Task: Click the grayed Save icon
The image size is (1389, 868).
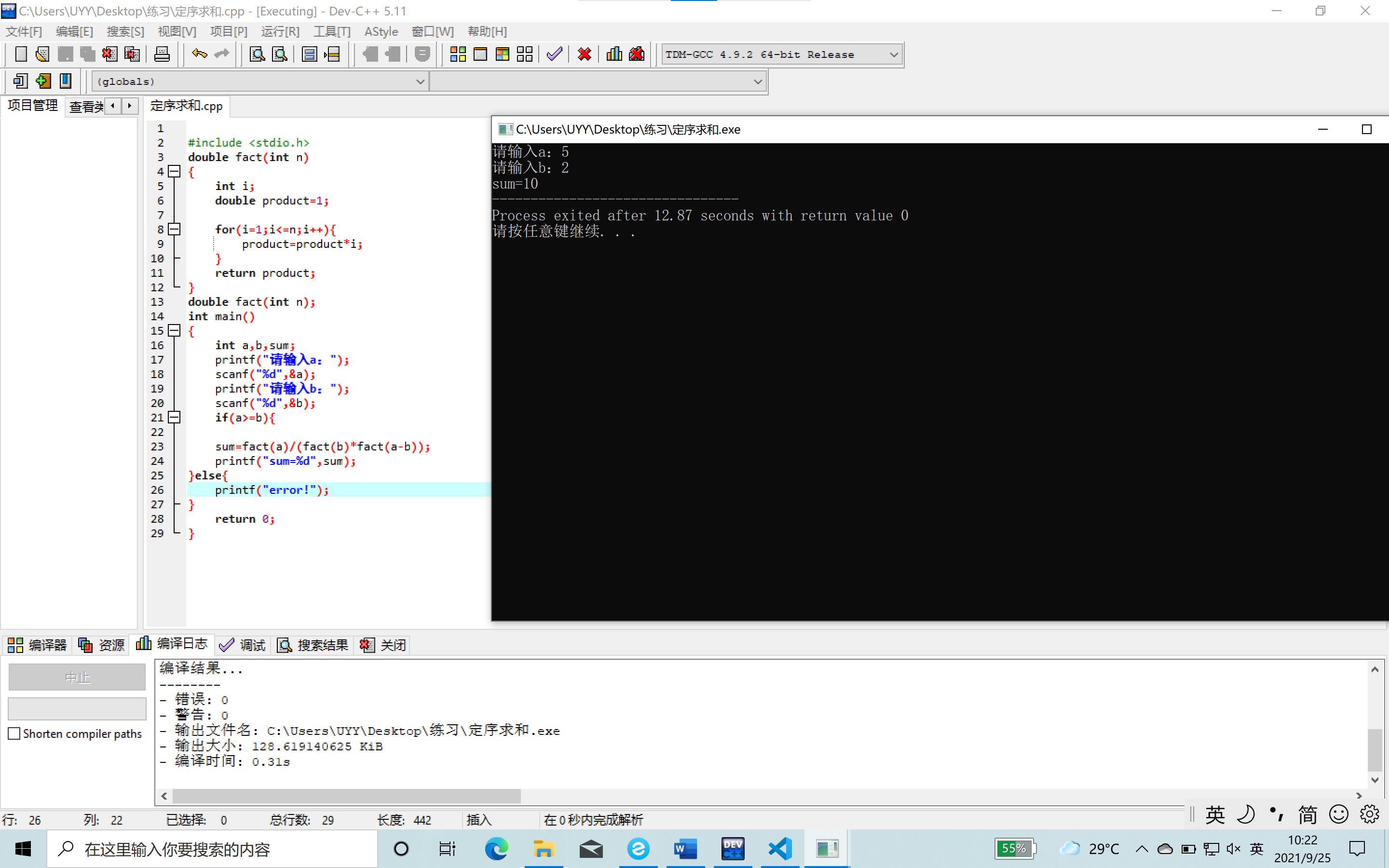Action: tap(65, 54)
